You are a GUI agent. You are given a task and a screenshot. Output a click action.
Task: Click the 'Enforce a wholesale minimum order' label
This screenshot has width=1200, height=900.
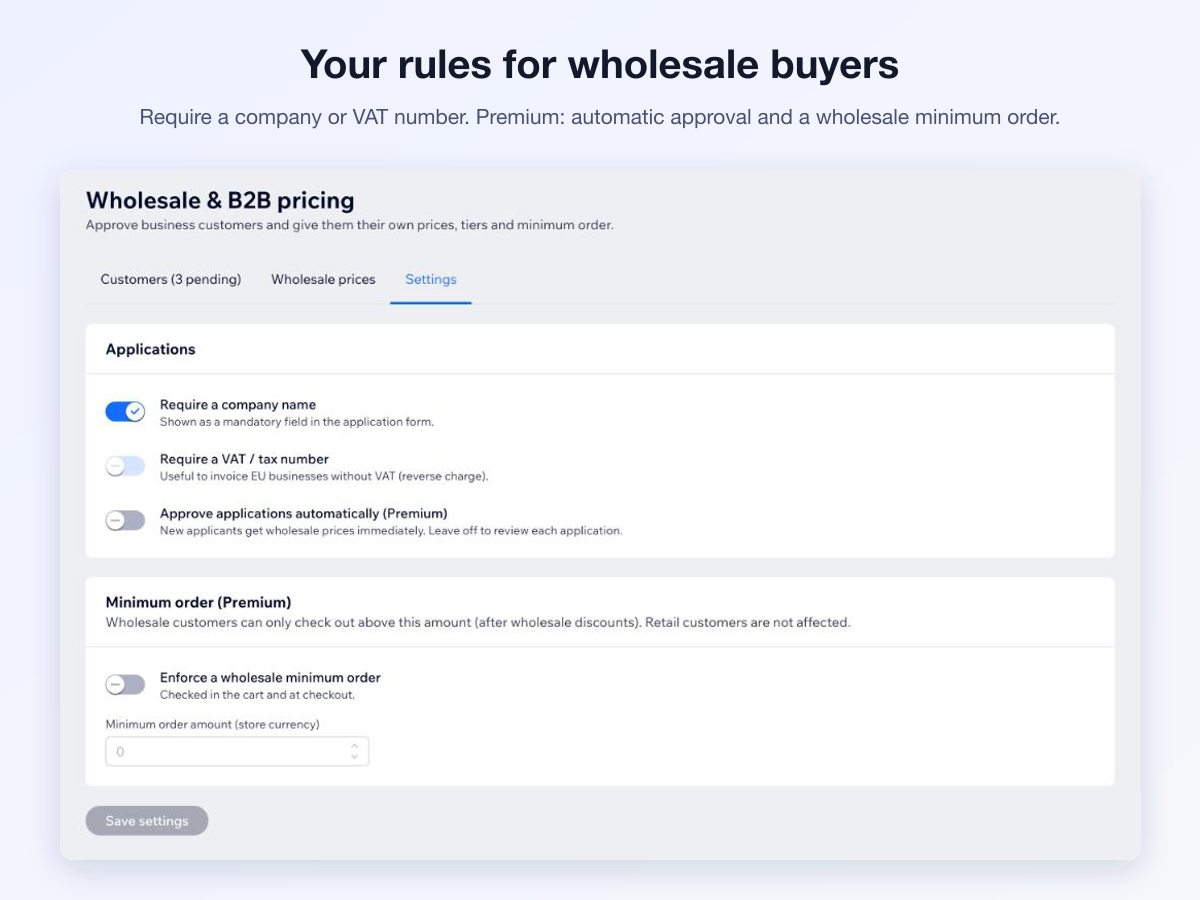(270, 677)
